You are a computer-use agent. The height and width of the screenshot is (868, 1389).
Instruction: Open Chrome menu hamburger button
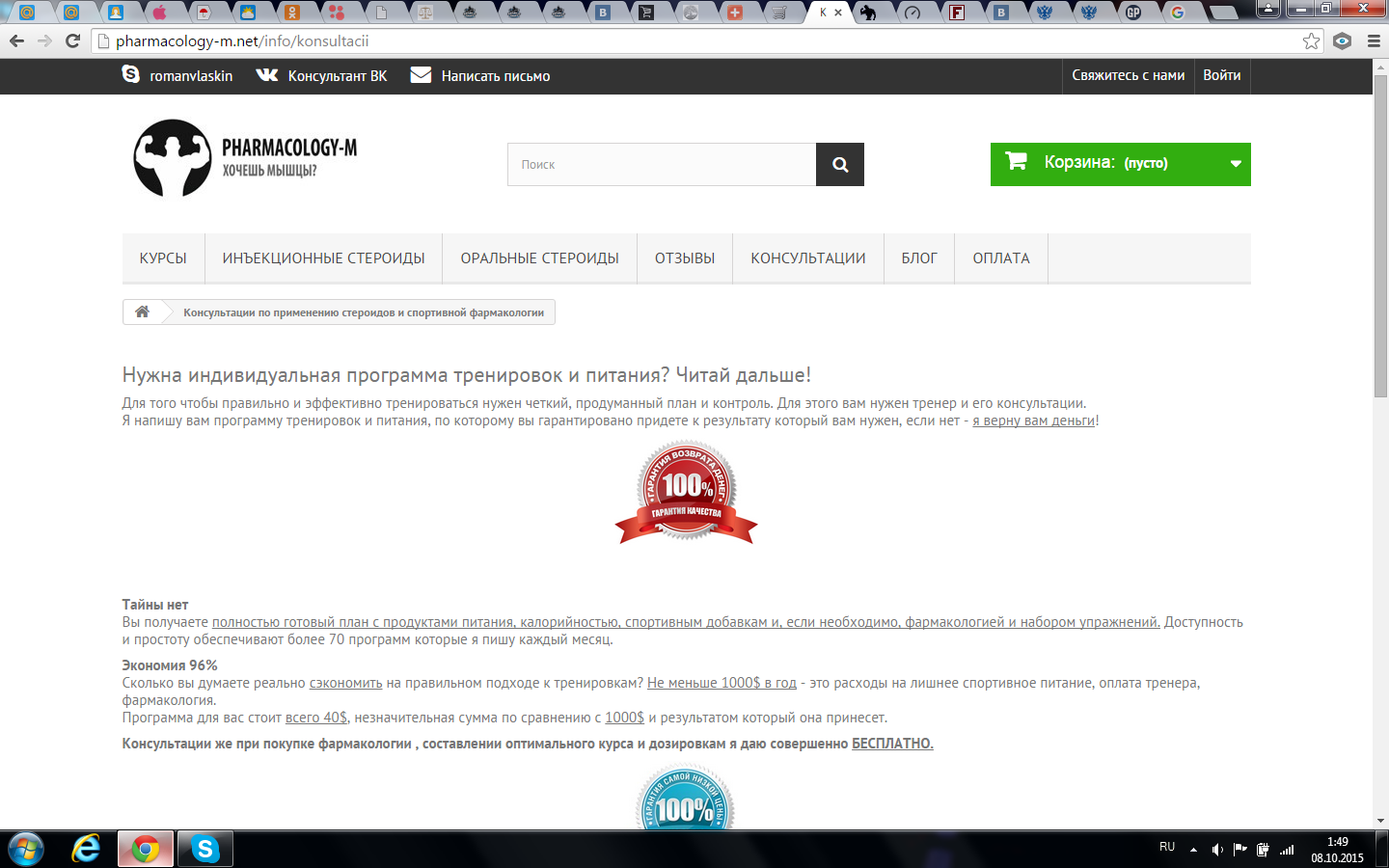(1374, 41)
